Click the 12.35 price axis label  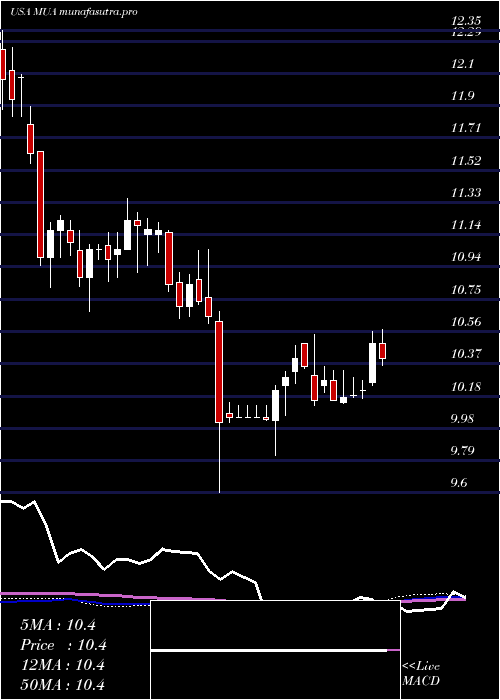[466, 21]
